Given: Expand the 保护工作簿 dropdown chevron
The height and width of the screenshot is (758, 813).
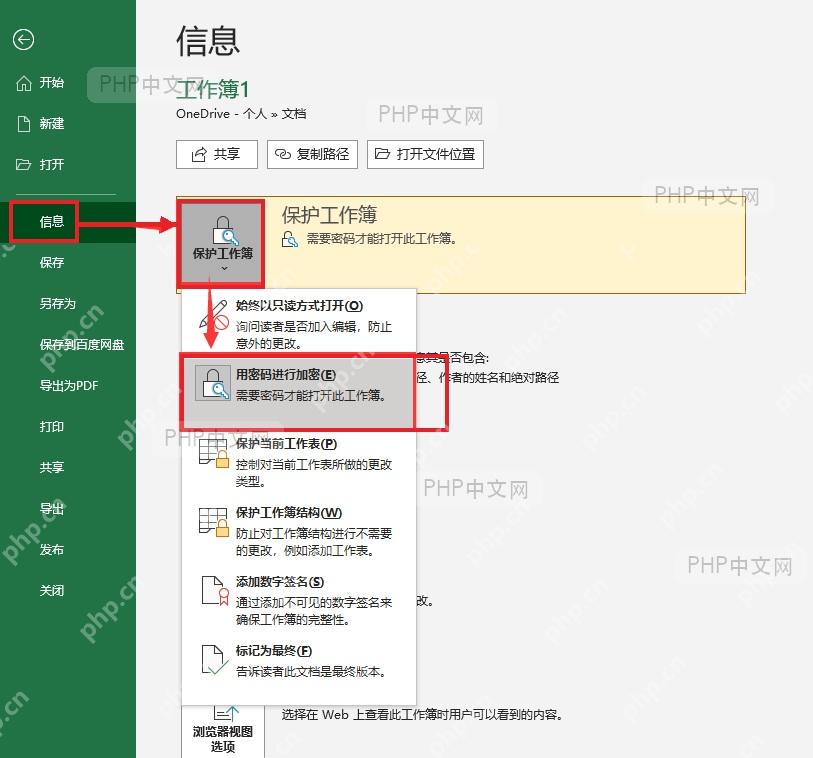Looking at the screenshot, I should pyautogui.click(x=224, y=269).
